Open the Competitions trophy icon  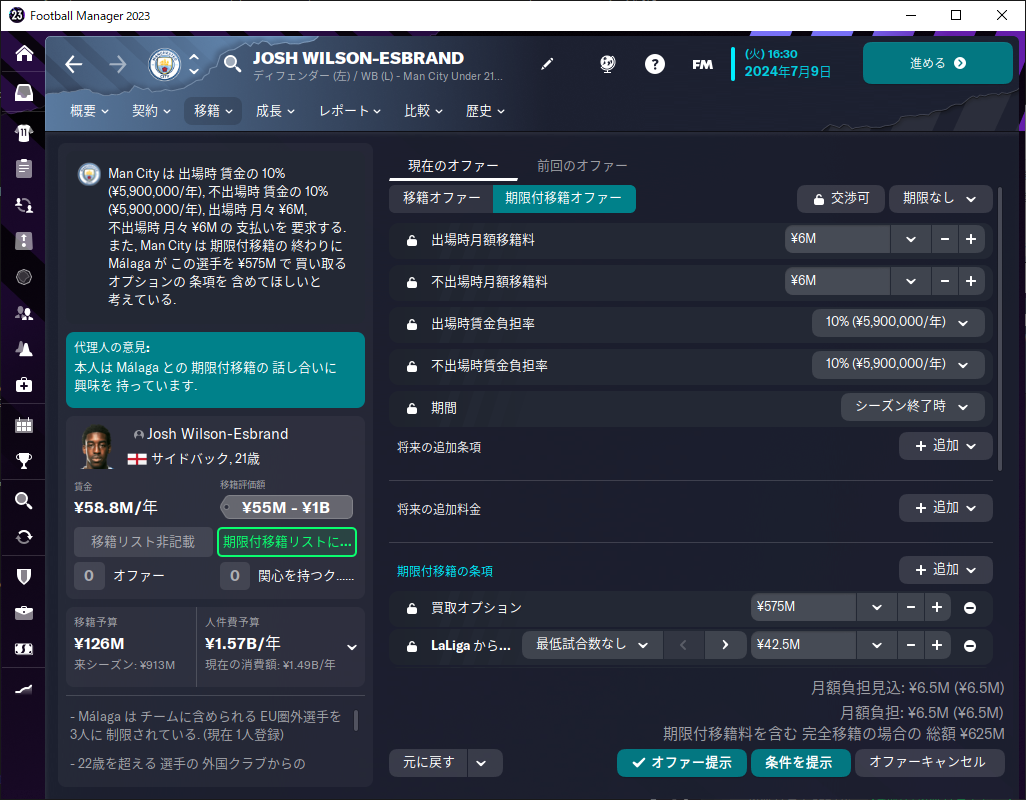(24, 461)
